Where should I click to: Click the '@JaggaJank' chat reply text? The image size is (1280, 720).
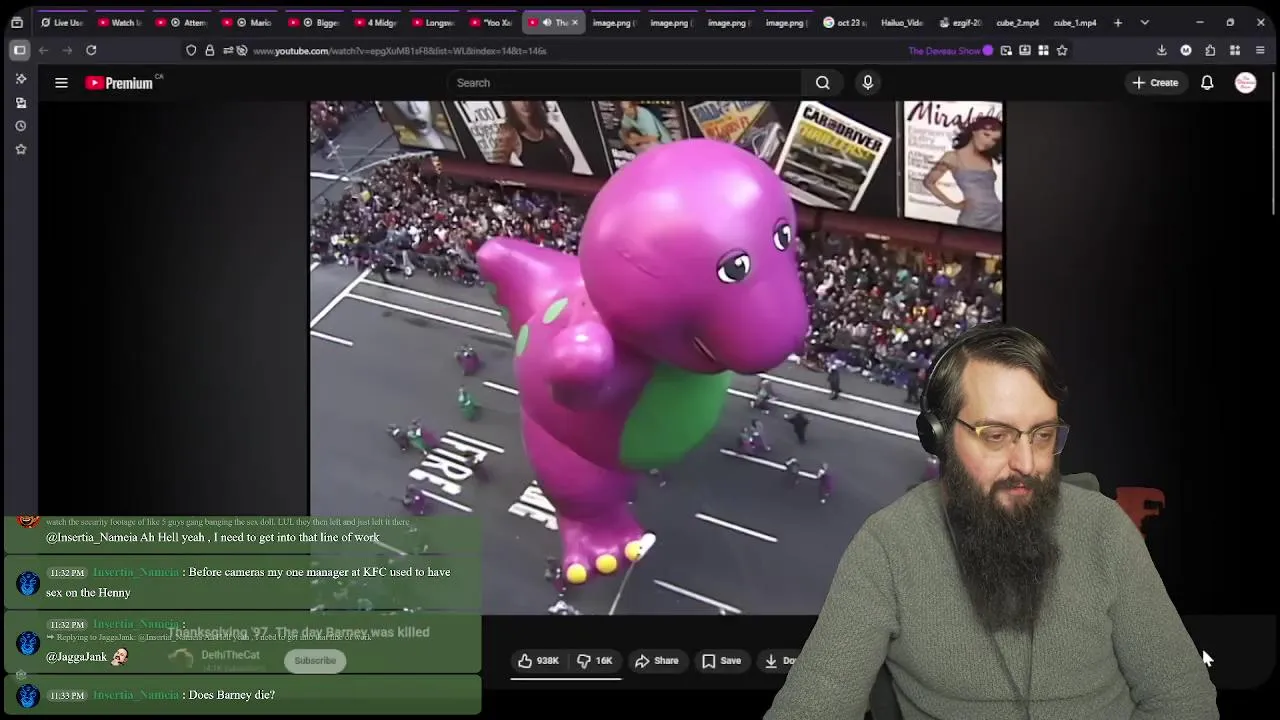tap(76, 657)
